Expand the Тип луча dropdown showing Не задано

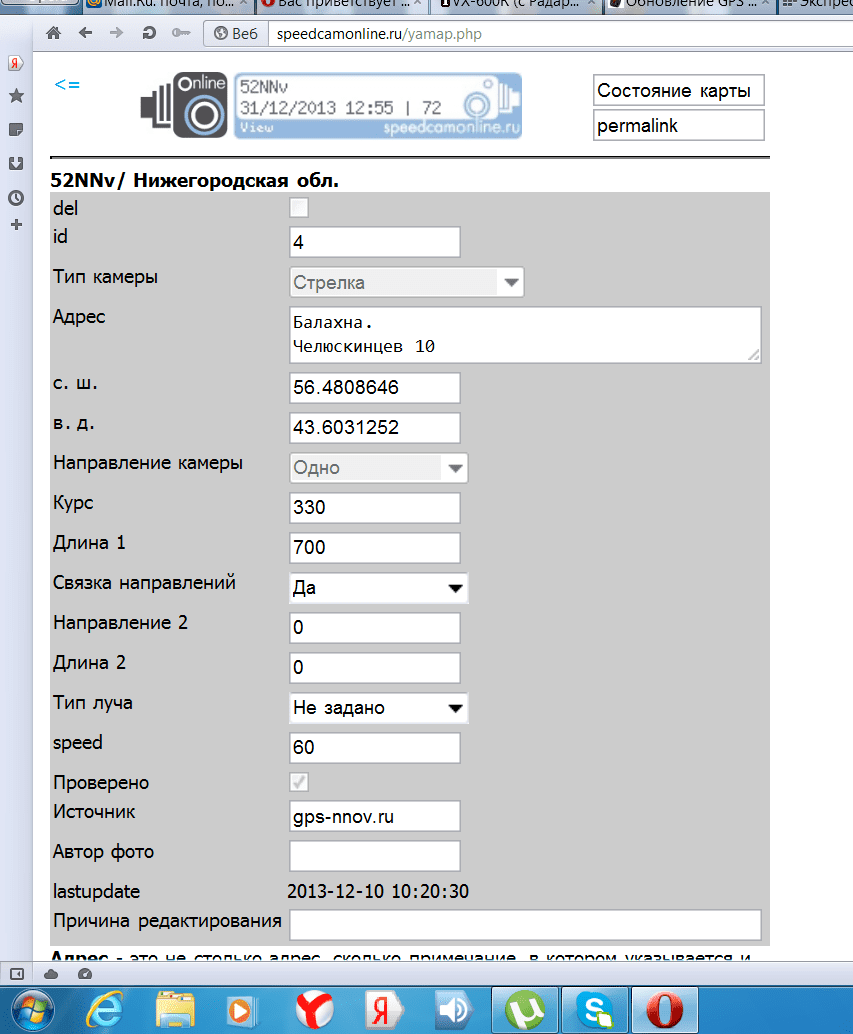(378, 708)
